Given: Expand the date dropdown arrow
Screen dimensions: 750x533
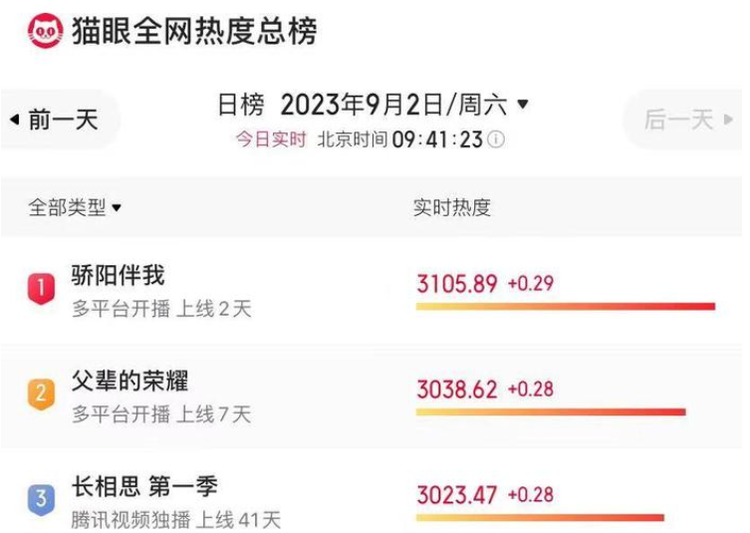Looking at the screenshot, I should (523, 104).
